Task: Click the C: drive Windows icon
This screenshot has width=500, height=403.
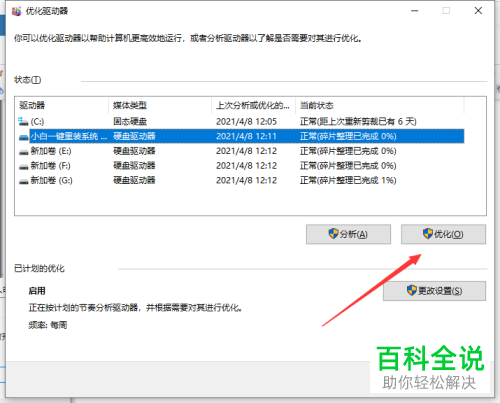Action: coord(23,121)
